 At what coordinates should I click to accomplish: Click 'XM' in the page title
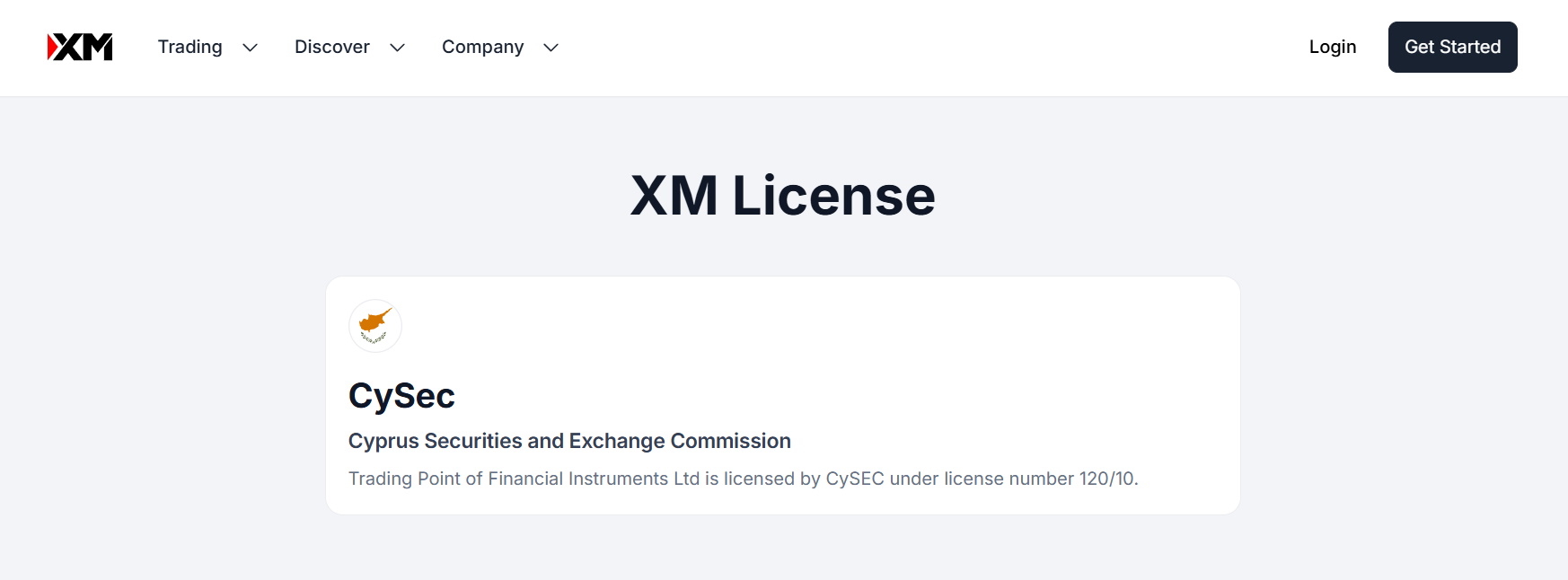coord(674,196)
